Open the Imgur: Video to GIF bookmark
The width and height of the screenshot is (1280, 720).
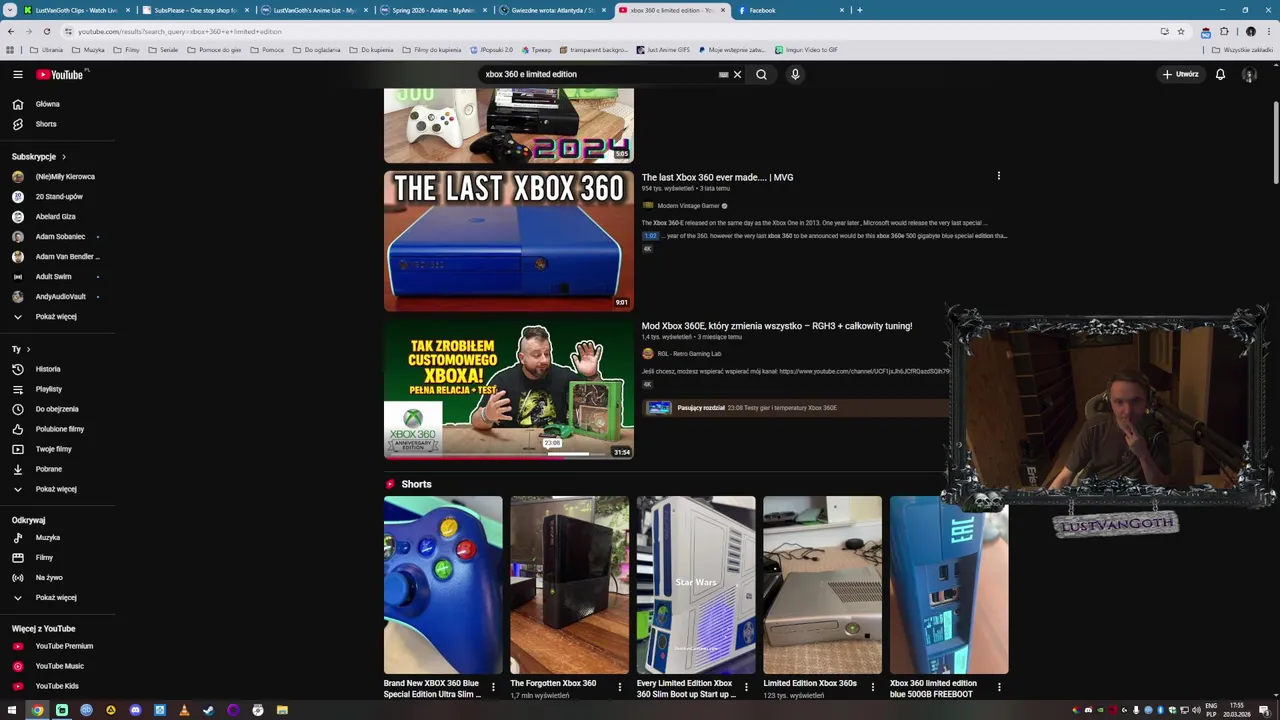coord(805,50)
